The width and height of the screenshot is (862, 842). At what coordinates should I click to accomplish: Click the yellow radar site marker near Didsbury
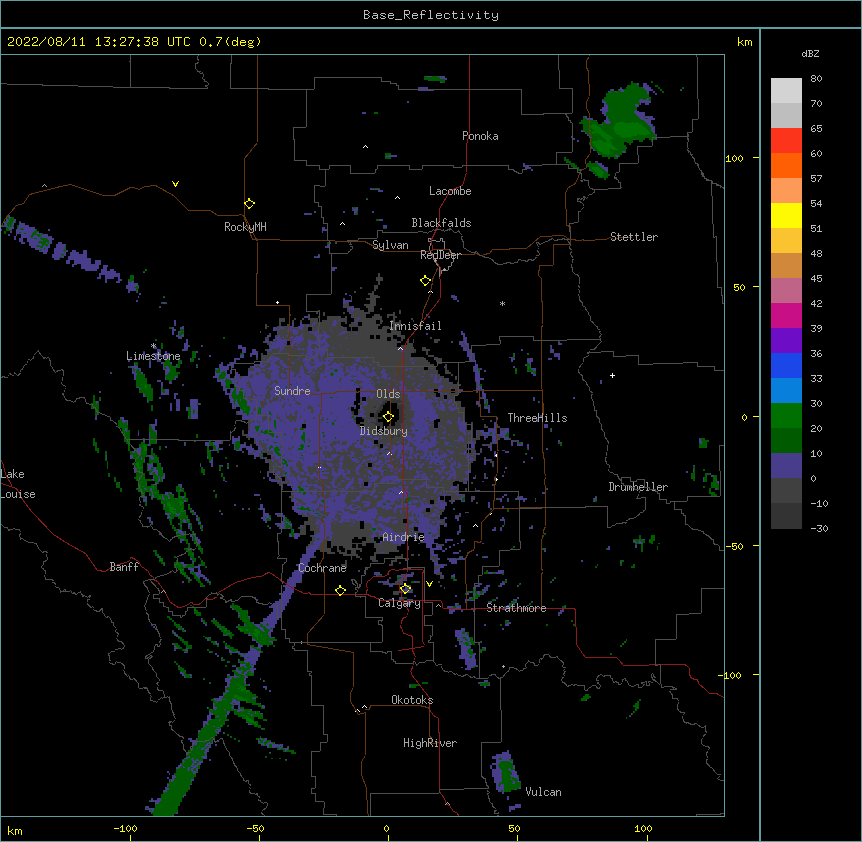coord(388,416)
